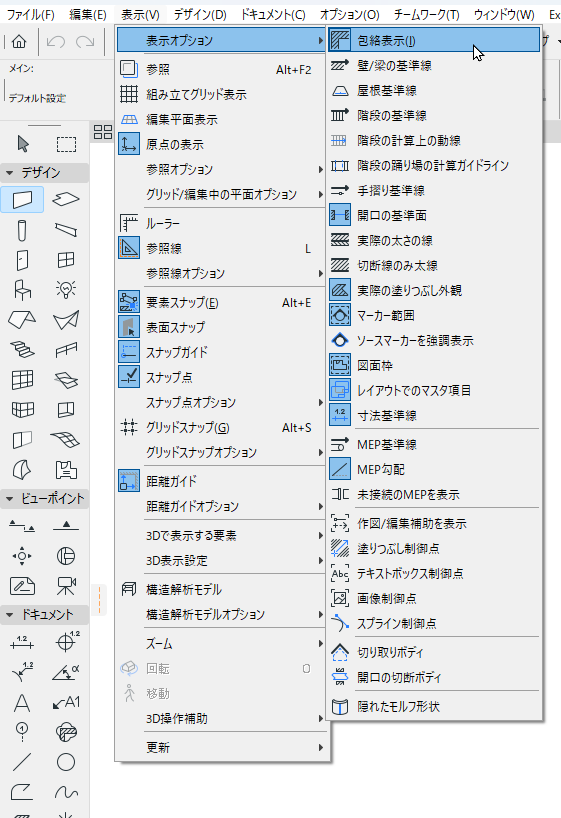Open the グリッドスナップオプション submenu

tap(222, 452)
